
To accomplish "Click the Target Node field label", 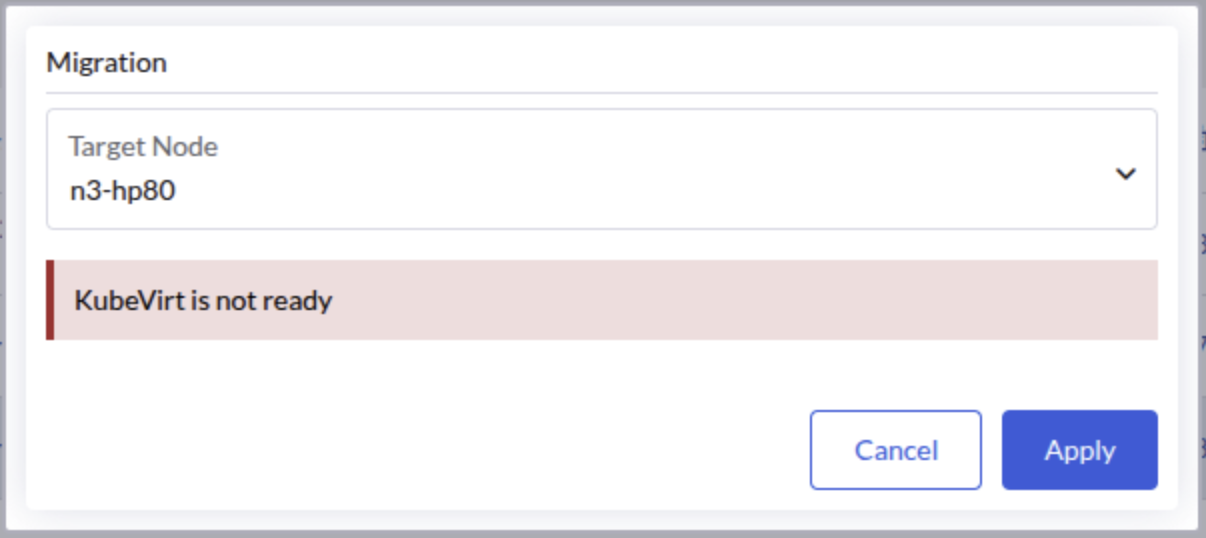I will click(x=143, y=147).
